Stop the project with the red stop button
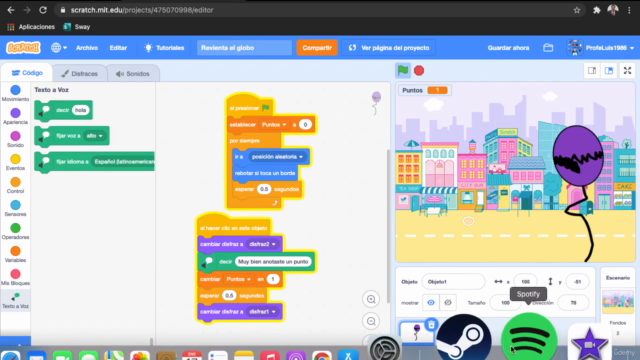Screen dimensions: 640x360 pyautogui.click(x=419, y=71)
